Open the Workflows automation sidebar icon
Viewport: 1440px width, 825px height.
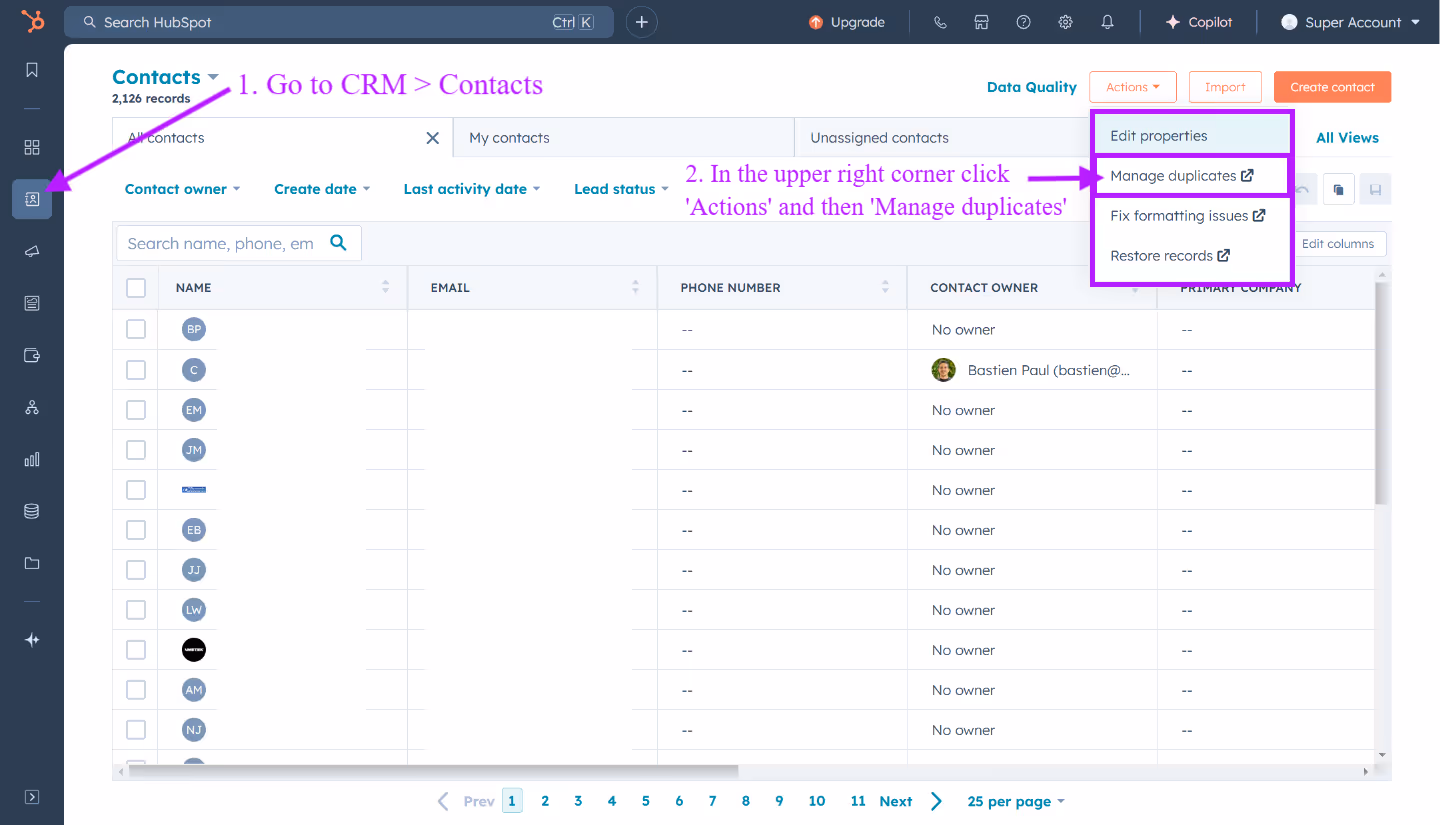(x=31, y=407)
